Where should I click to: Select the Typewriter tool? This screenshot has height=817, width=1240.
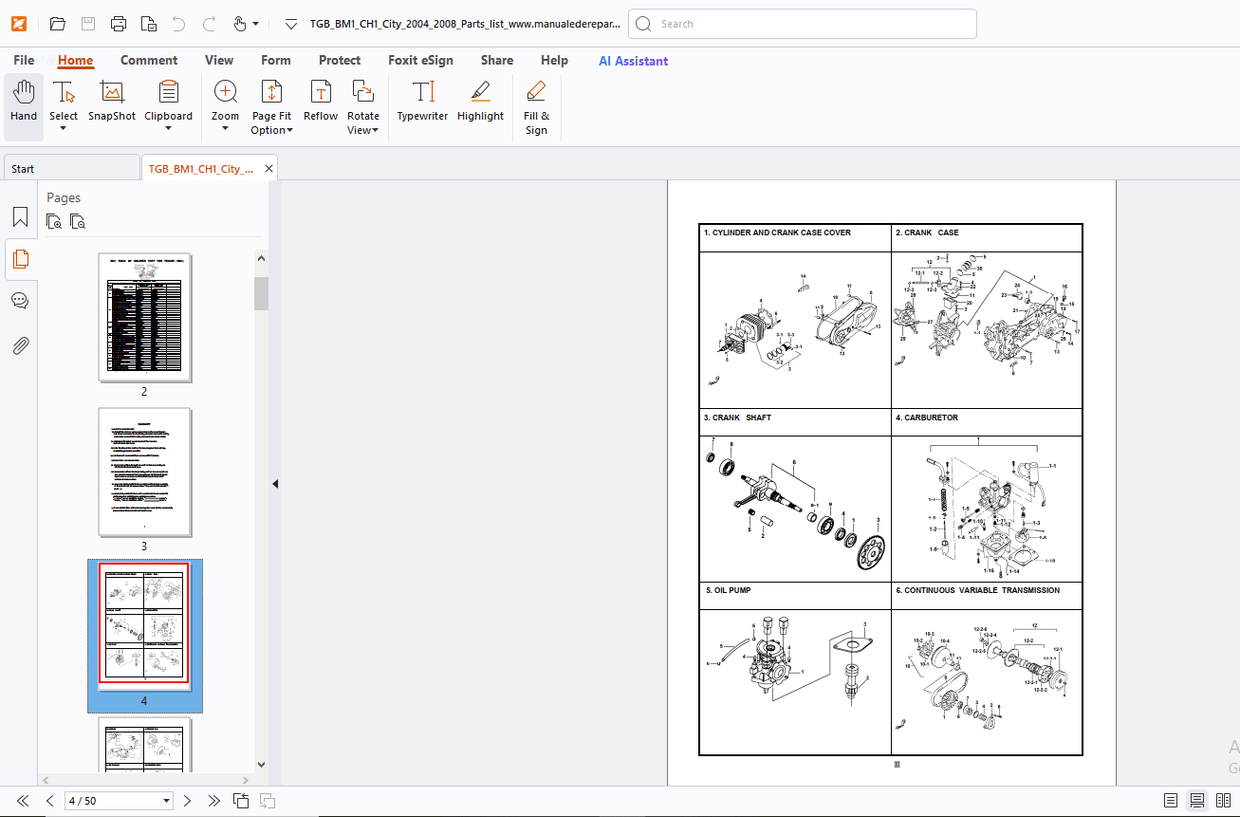click(422, 103)
